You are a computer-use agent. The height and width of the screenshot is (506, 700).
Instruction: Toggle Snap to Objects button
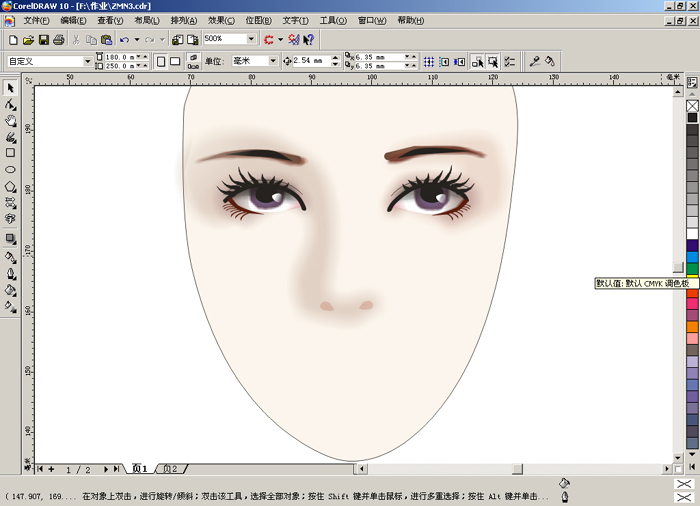tap(459, 62)
